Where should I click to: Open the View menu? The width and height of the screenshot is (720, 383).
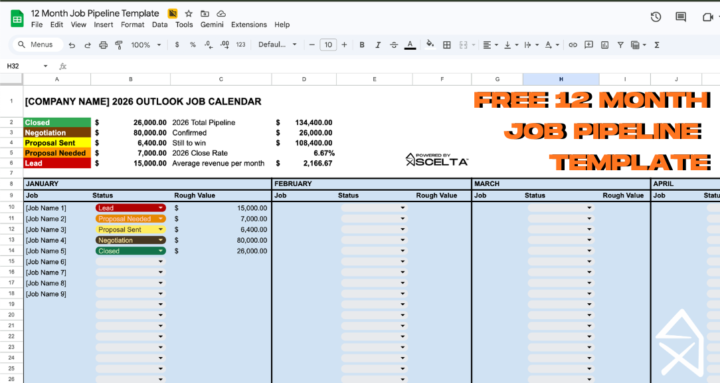pyautogui.click(x=78, y=25)
